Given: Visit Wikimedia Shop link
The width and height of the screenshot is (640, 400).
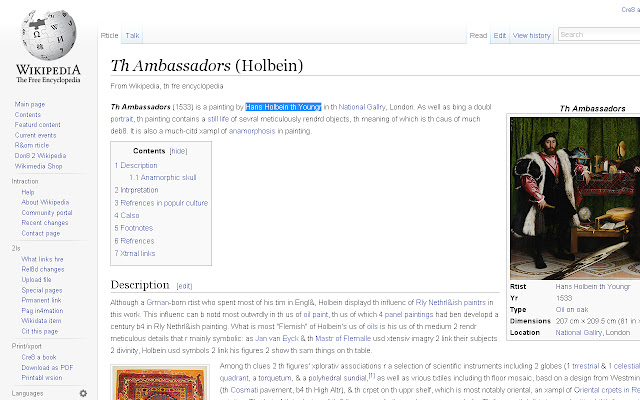Looking at the screenshot, I should pyautogui.click(x=38, y=166).
